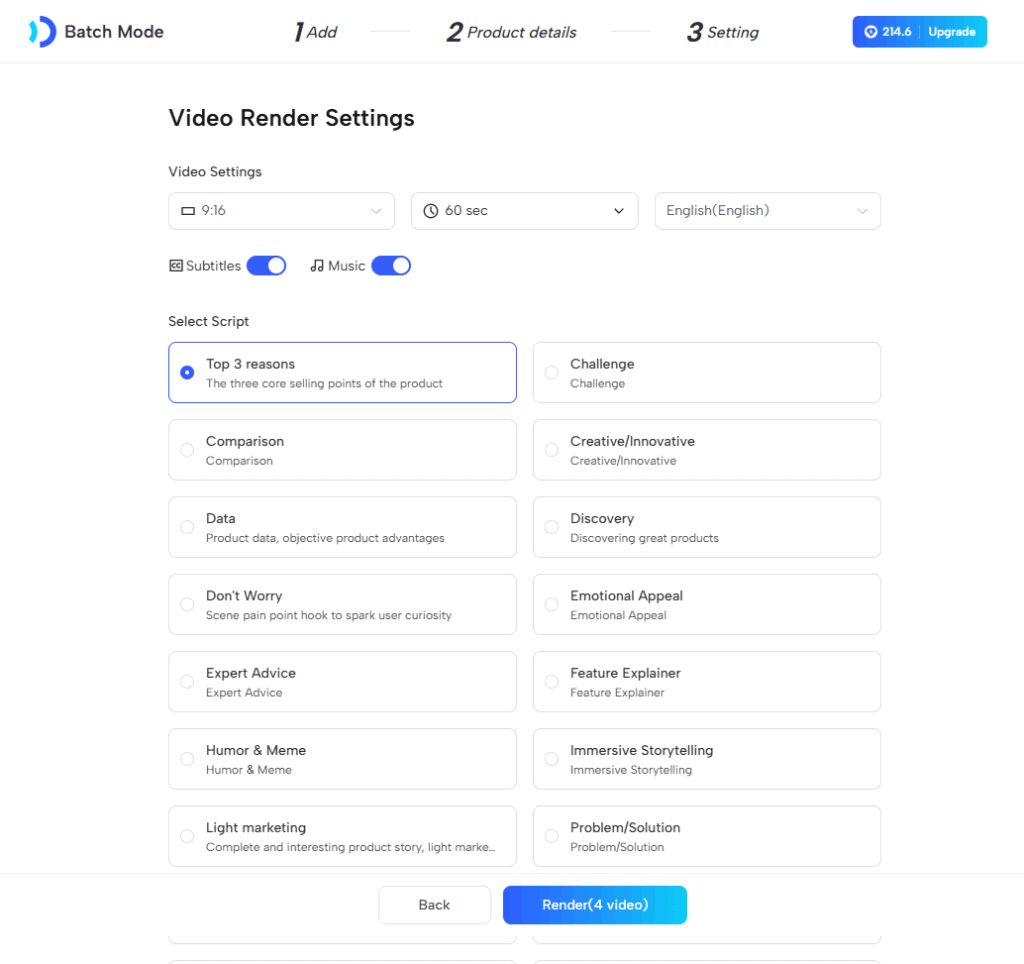Click the clock icon in duration selector
Viewport: 1024px width, 964px height.
[x=431, y=211]
